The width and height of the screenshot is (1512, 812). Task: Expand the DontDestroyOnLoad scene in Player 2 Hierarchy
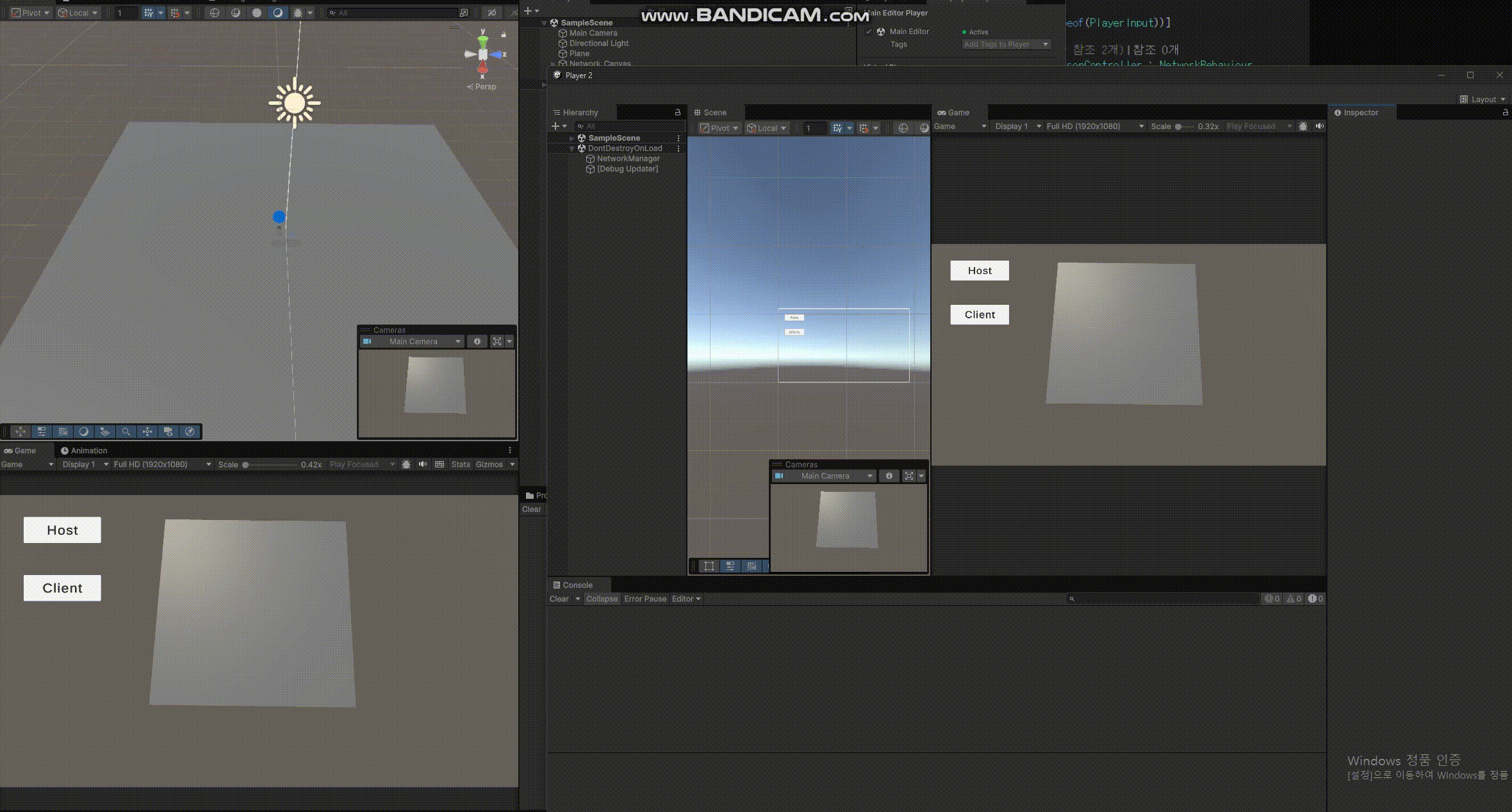(x=572, y=149)
